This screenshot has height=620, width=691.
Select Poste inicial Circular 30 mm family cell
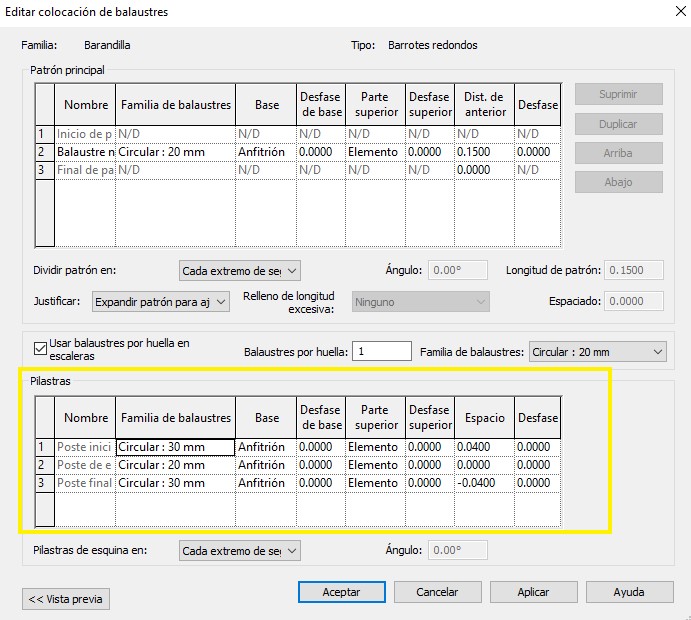coord(175,447)
